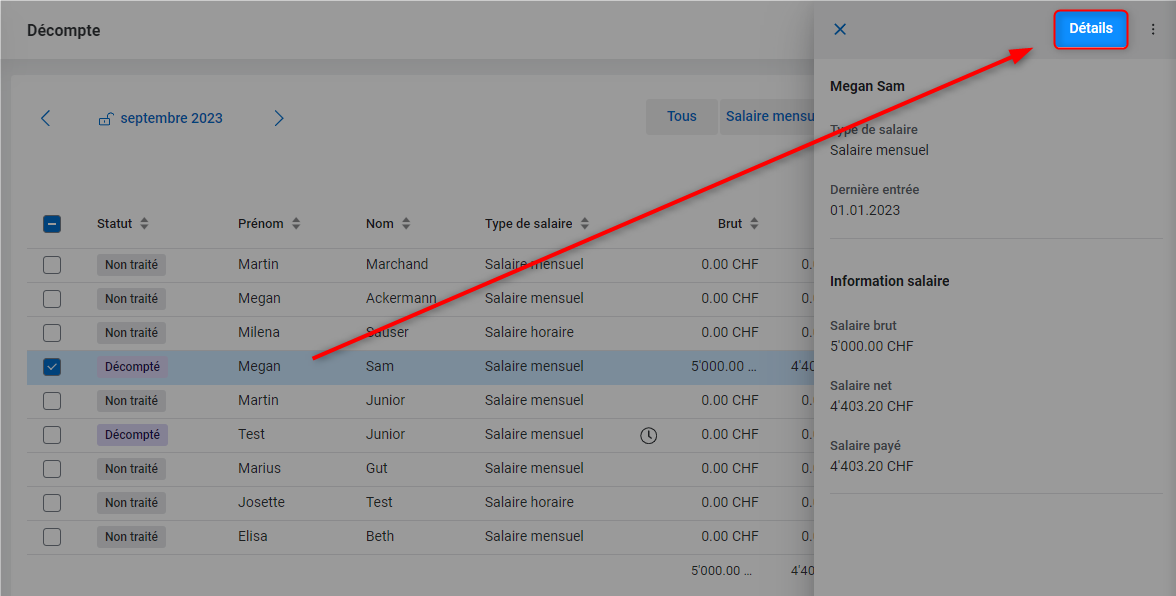Close the Megan Sam side panel

point(840,29)
